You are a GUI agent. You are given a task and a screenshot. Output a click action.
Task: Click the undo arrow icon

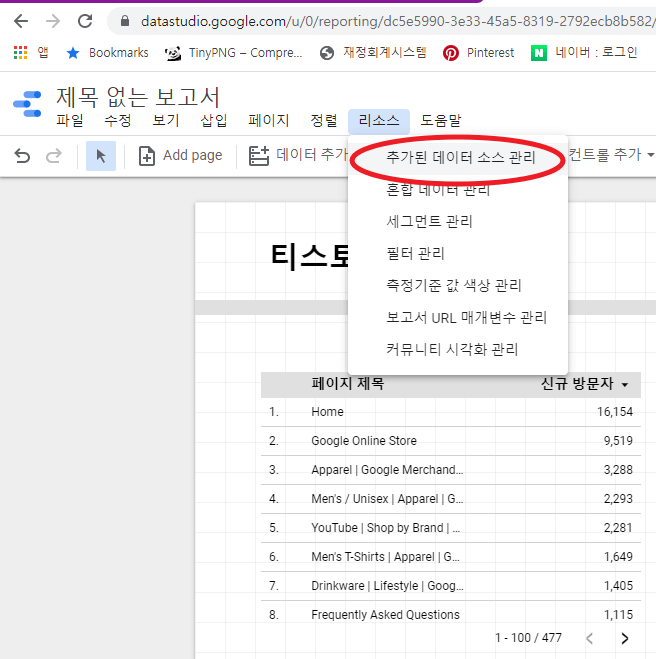(22, 156)
